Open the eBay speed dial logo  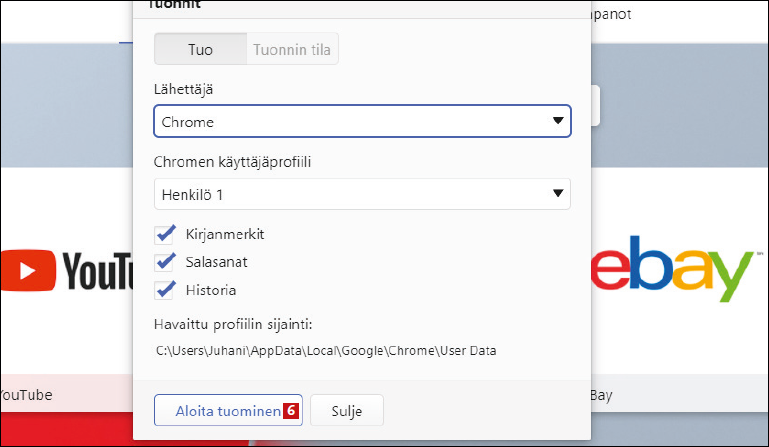pos(672,270)
